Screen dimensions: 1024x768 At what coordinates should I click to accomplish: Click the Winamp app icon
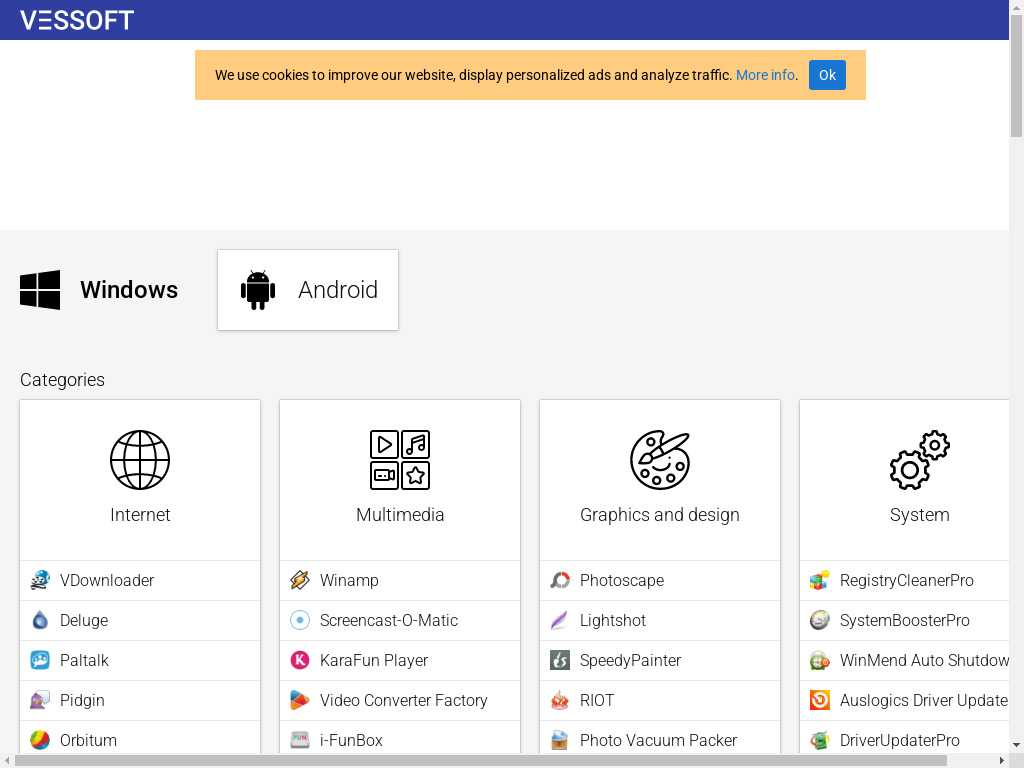pyautogui.click(x=300, y=580)
